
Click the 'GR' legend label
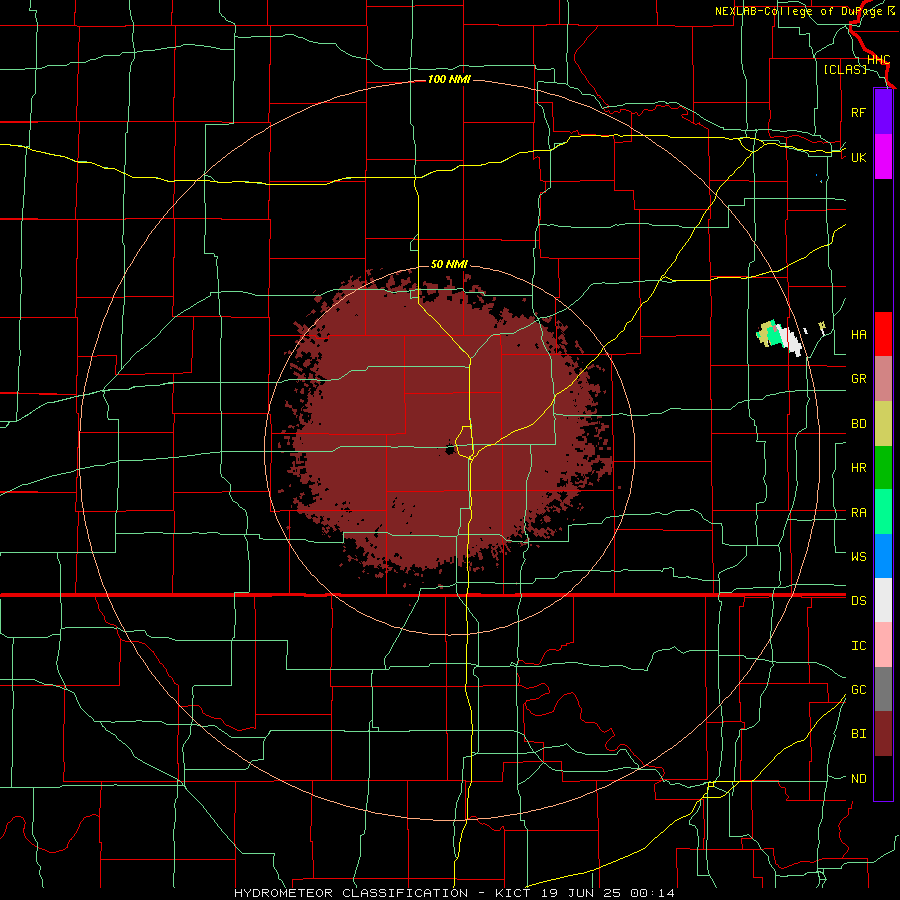(x=858, y=379)
